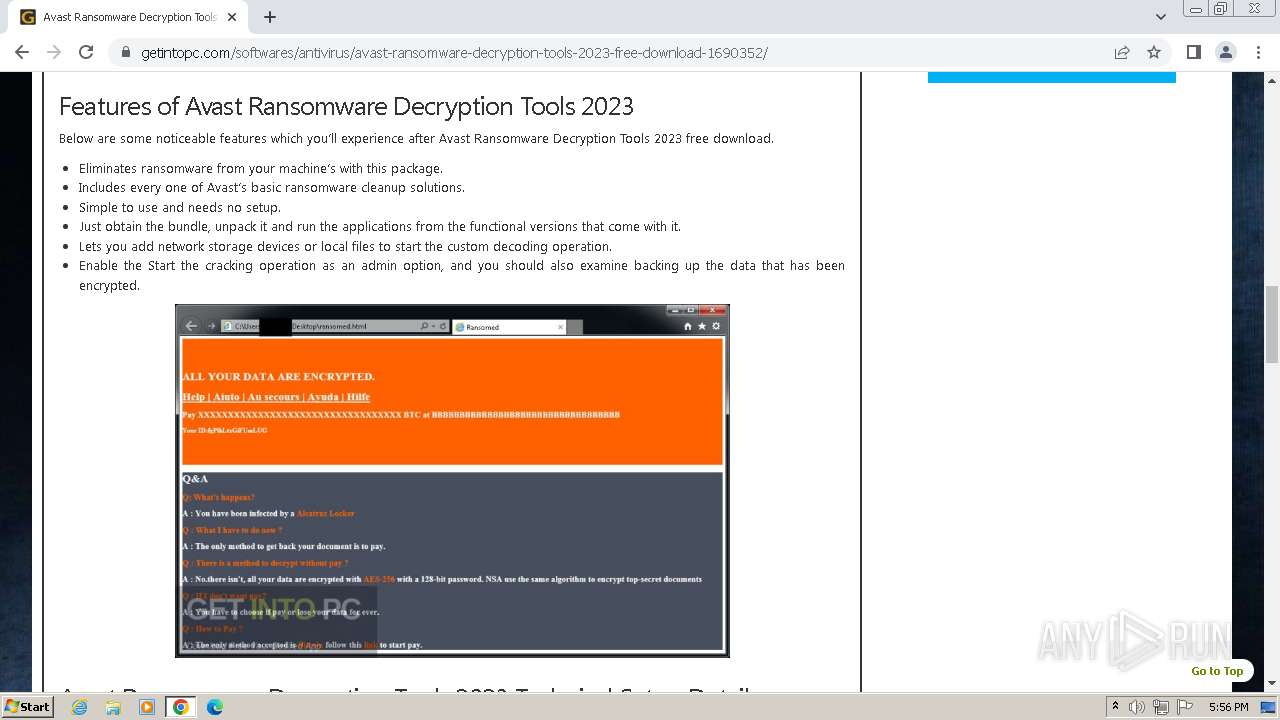Click the browser Forward arrow

click(54, 52)
